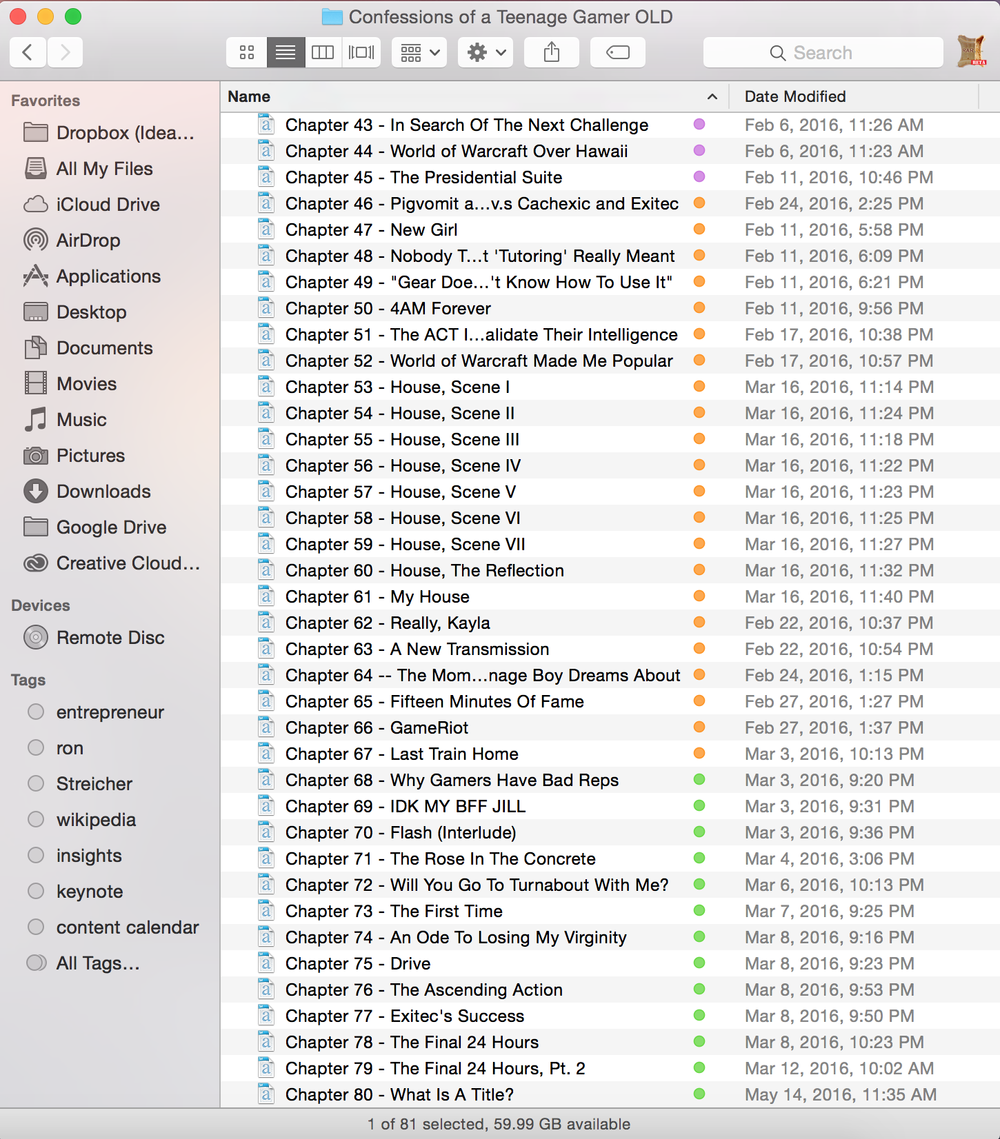Switch to Cover Flow view

coord(362,52)
